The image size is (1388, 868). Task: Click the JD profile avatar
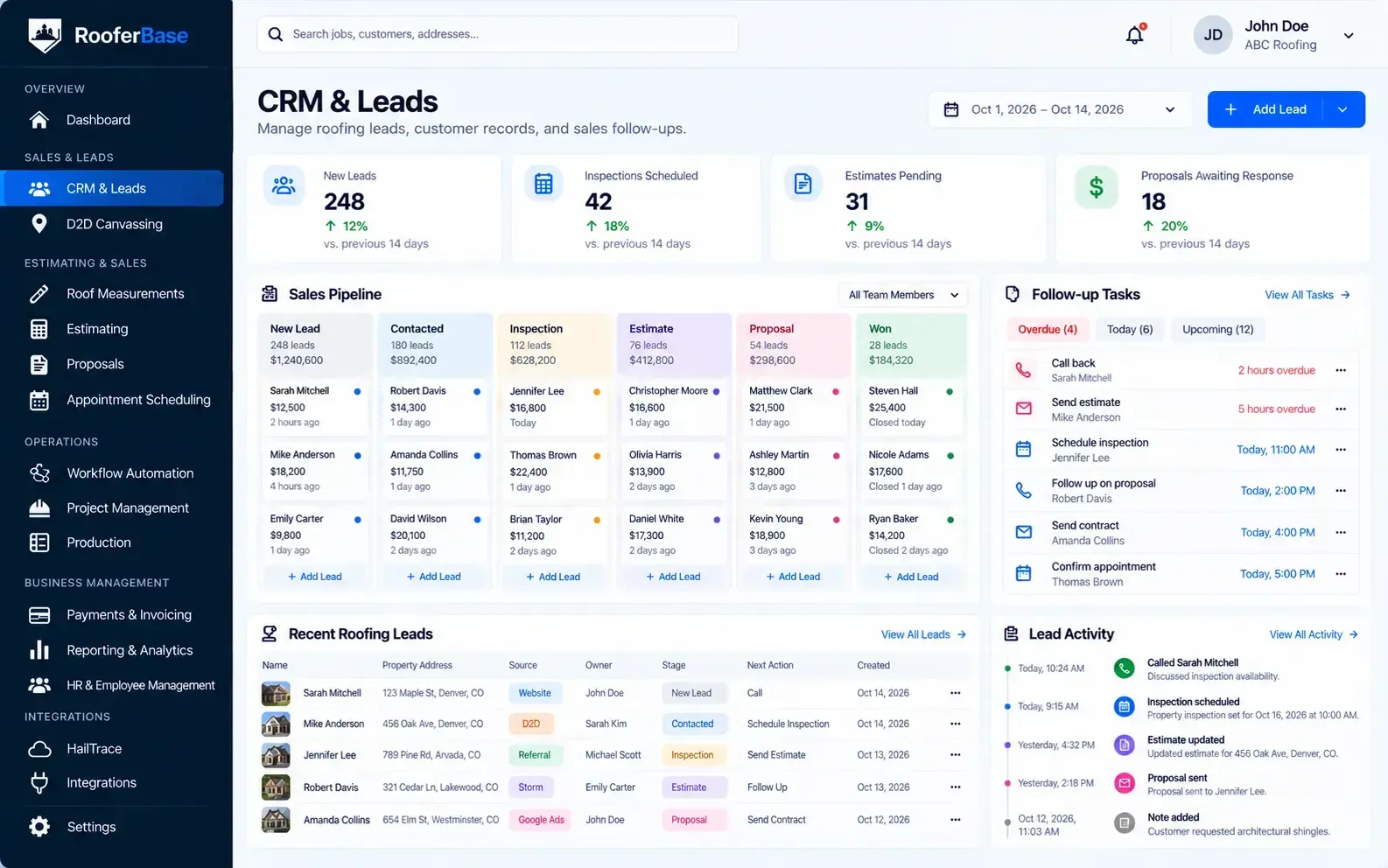point(1213,35)
